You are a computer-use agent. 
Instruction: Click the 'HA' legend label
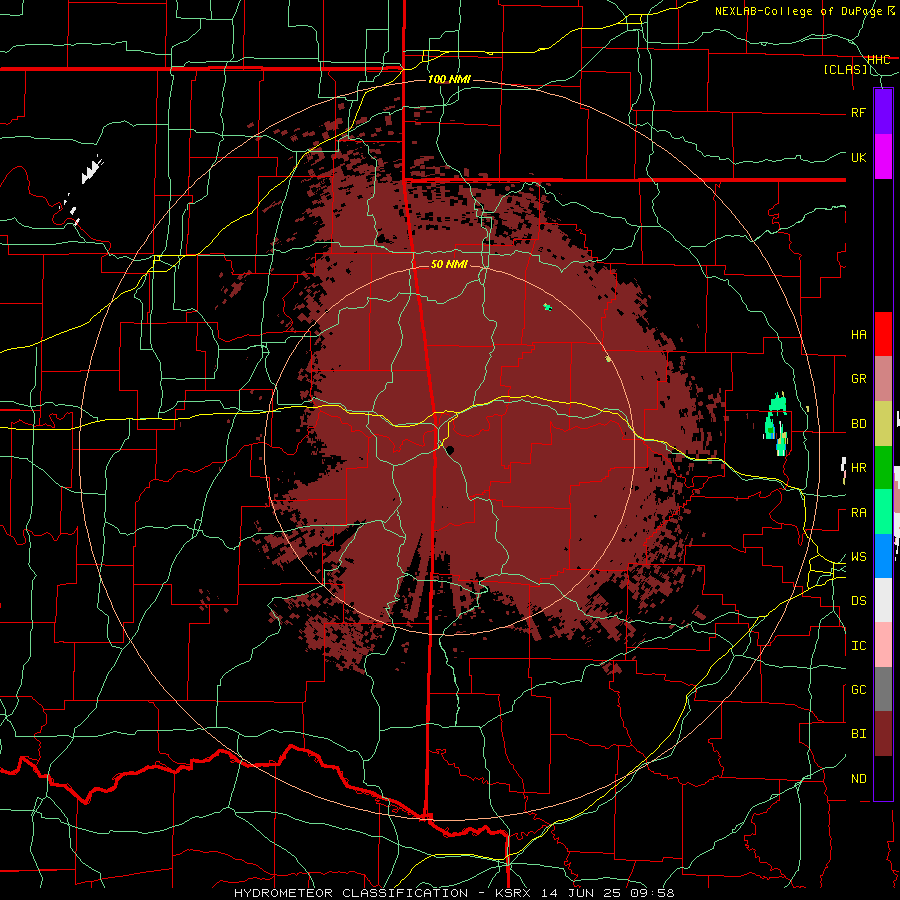click(x=858, y=335)
